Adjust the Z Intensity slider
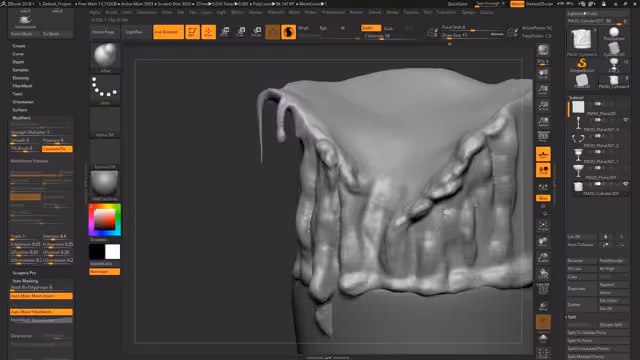The width and height of the screenshot is (640, 360). tap(389, 36)
